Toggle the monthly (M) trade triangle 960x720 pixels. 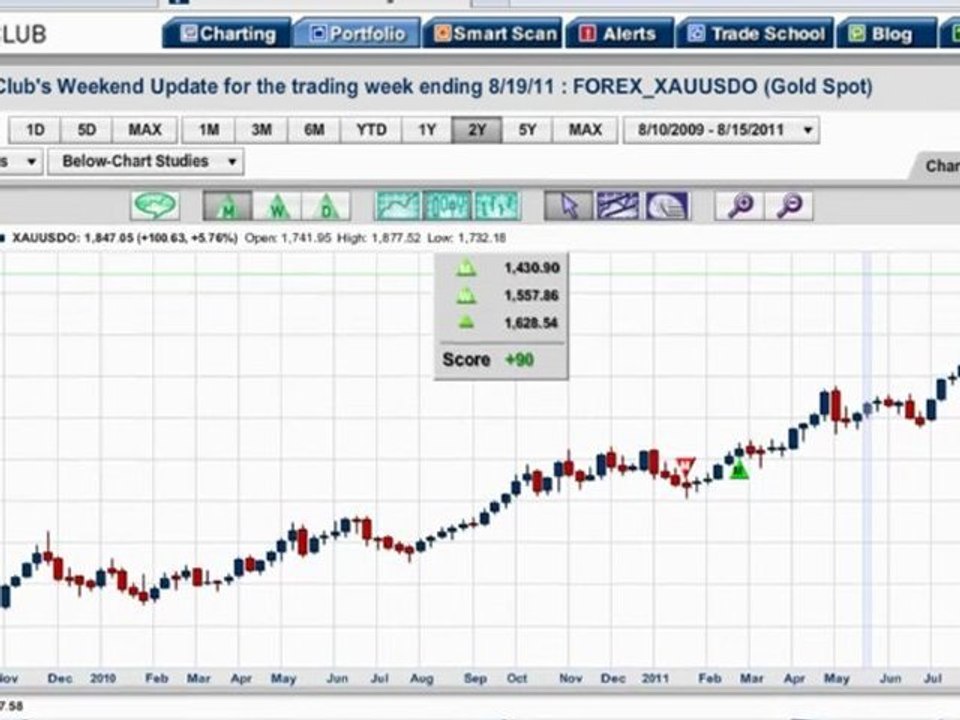pyautogui.click(x=228, y=206)
